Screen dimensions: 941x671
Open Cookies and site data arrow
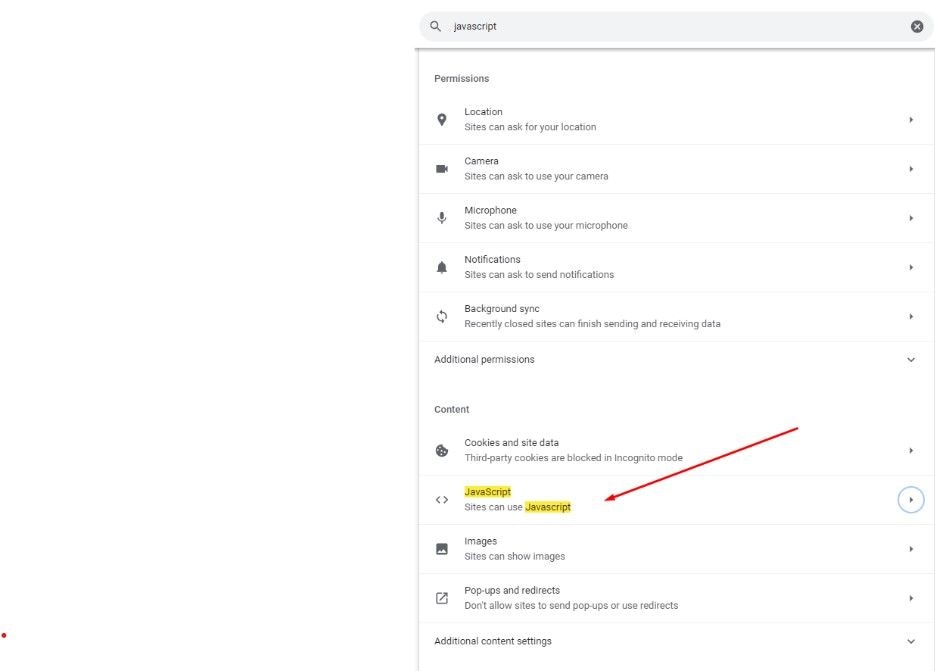(911, 450)
